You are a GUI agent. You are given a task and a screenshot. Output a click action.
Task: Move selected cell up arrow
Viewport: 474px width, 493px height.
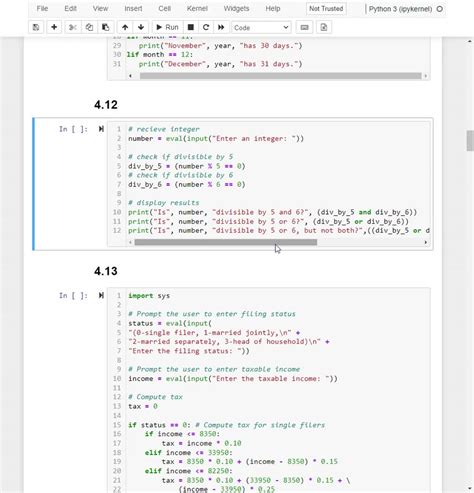click(125, 27)
